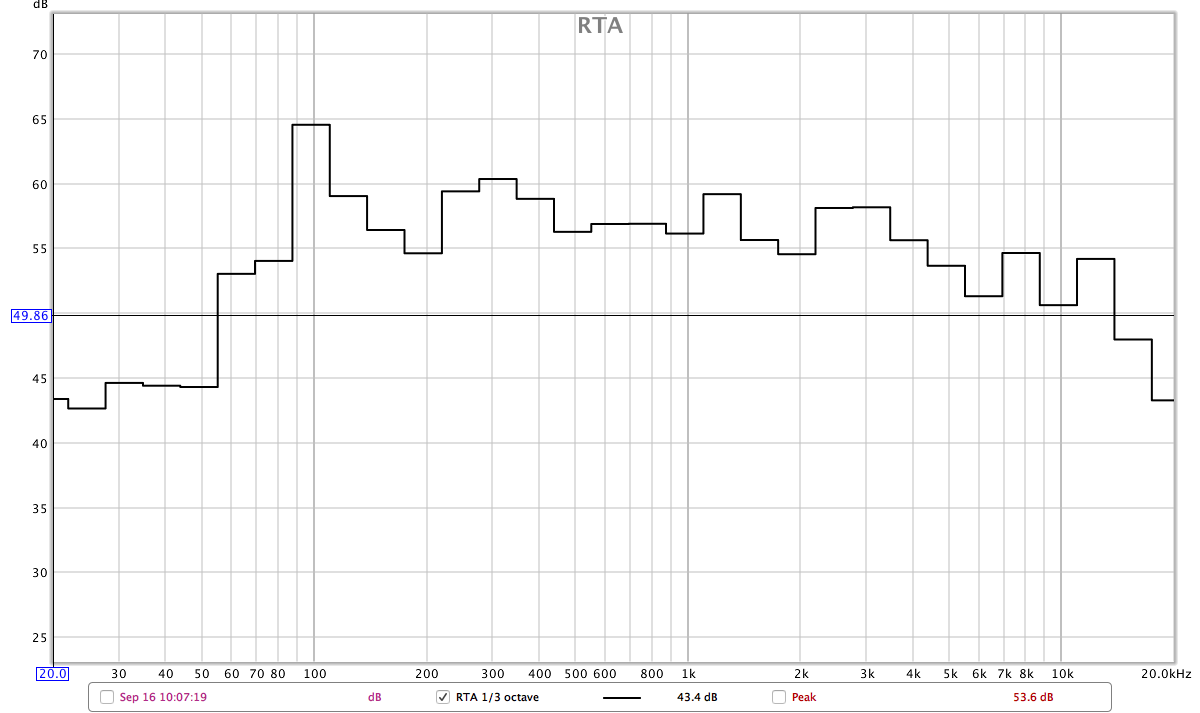Viewport: 1200px width, 713px height.
Task: Click the 70 dB level axis label
Action: [x=40, y=55]
